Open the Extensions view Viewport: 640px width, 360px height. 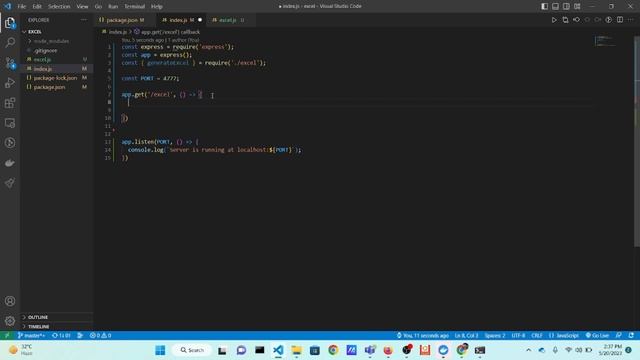click(10, 102)
